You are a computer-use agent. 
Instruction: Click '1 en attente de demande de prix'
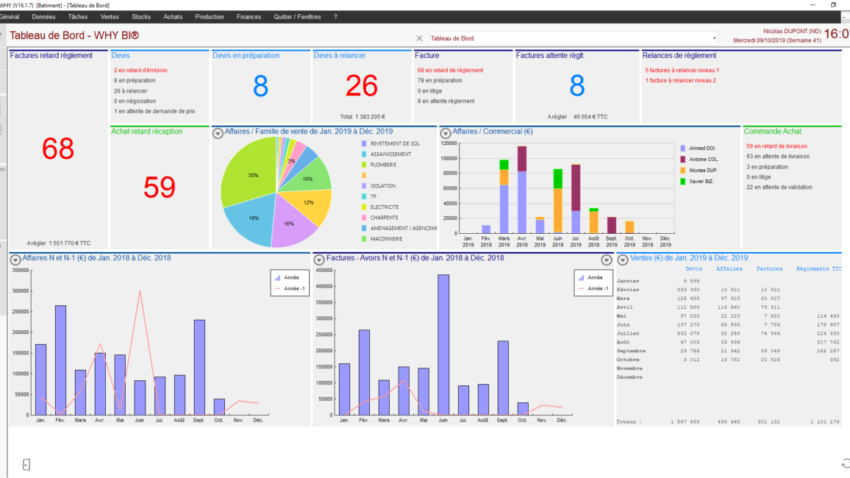(154, 111)
